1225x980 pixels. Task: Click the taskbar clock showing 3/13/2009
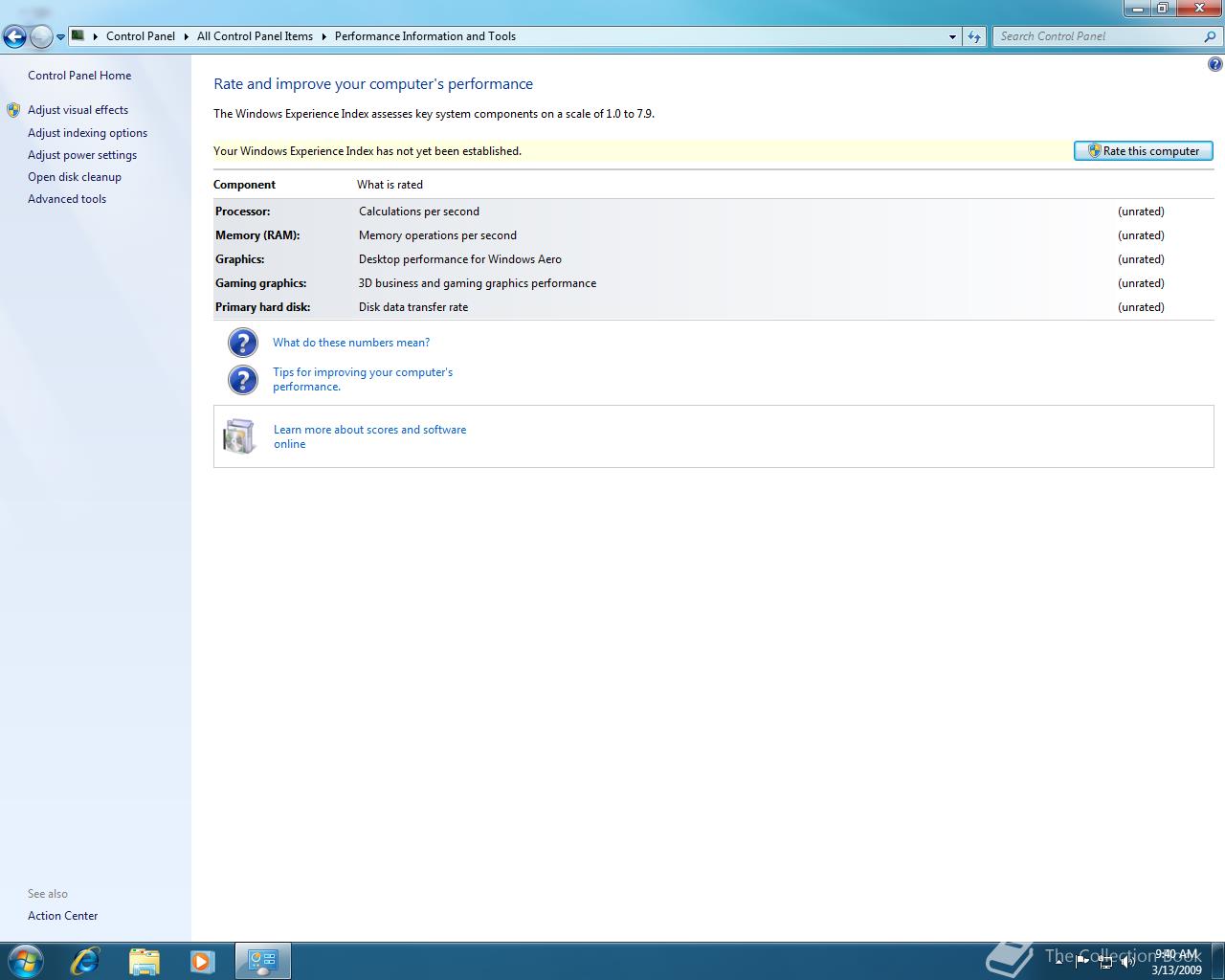[x=1176, y=962]
